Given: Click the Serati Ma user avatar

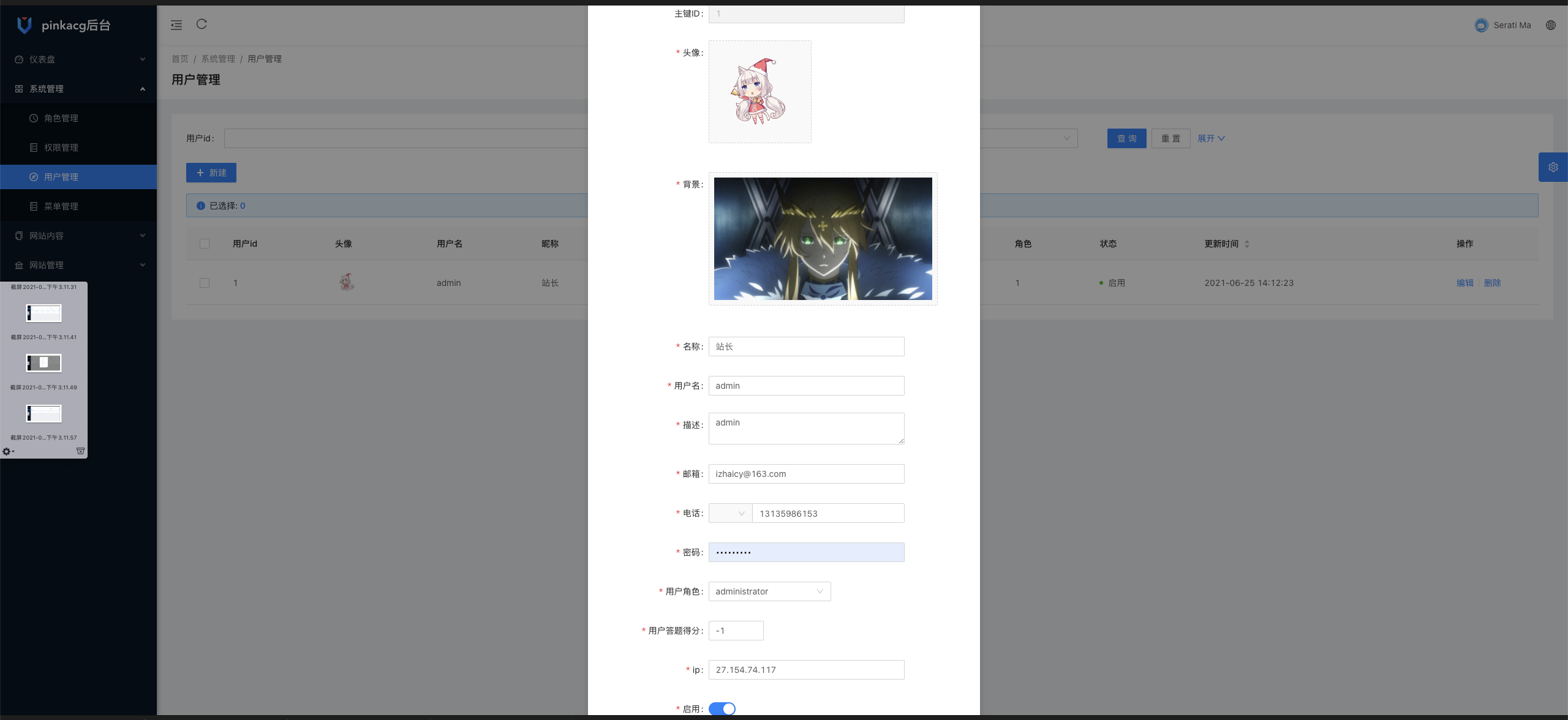Looking at the screenshot, I should (x=1481, y=25).
